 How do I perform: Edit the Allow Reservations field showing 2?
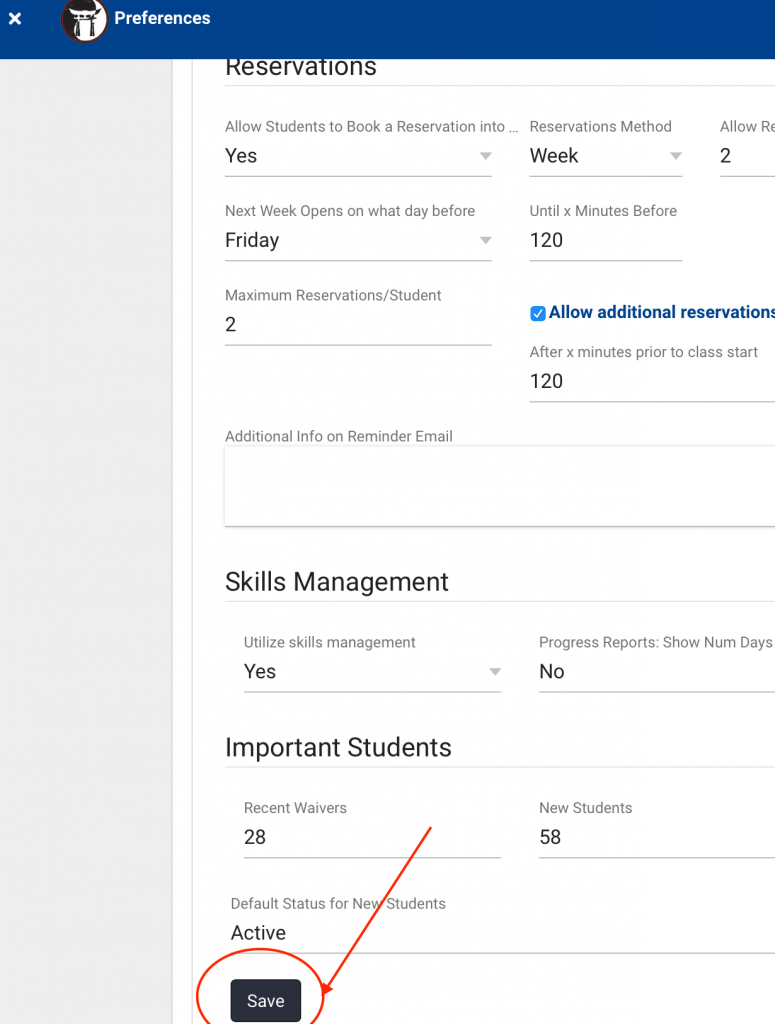[x=745, y=156]
